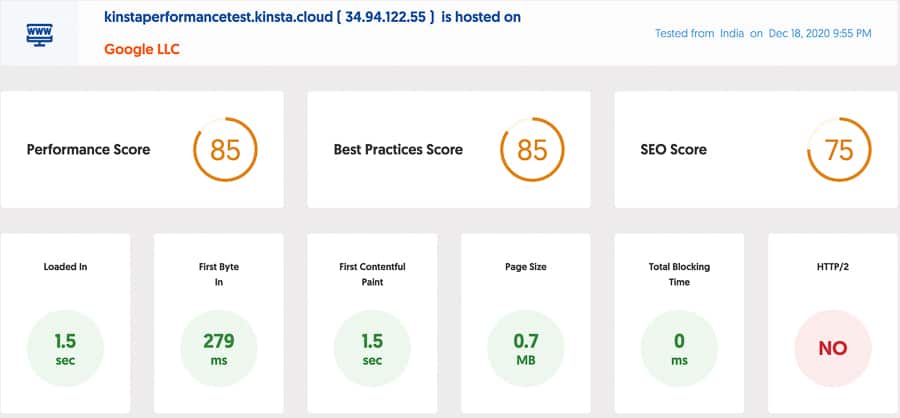Click the SEO Score label text
This screenshot has height=418, width=900.
[673, 150]
